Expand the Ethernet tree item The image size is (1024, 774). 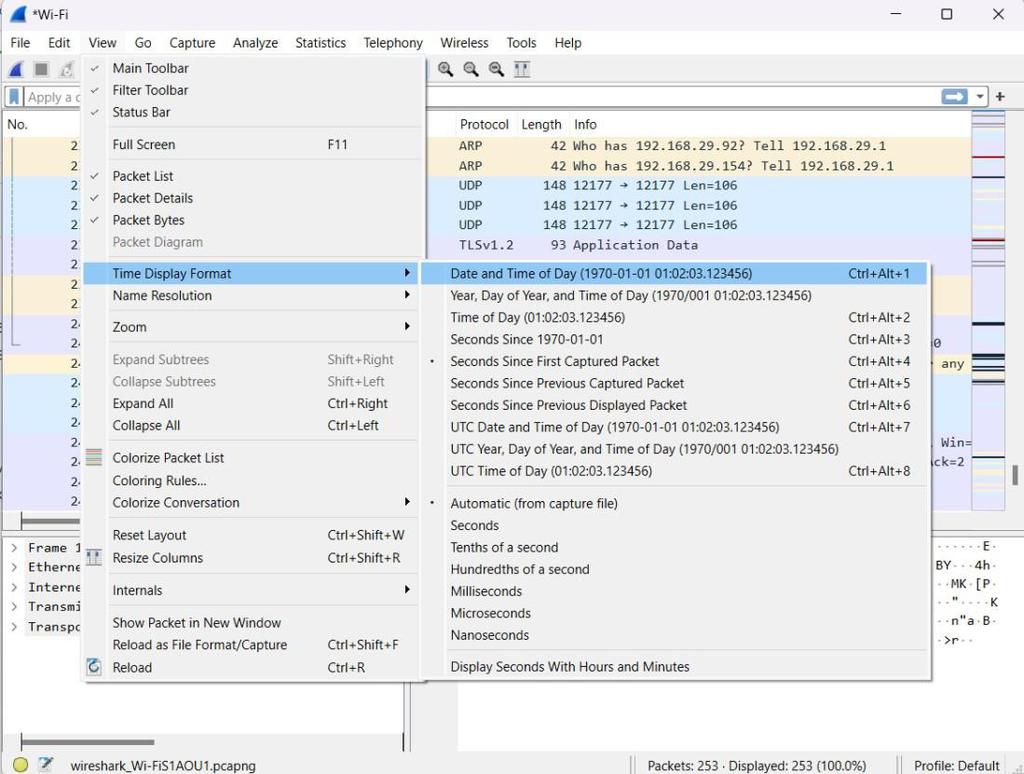pos(14,568)
